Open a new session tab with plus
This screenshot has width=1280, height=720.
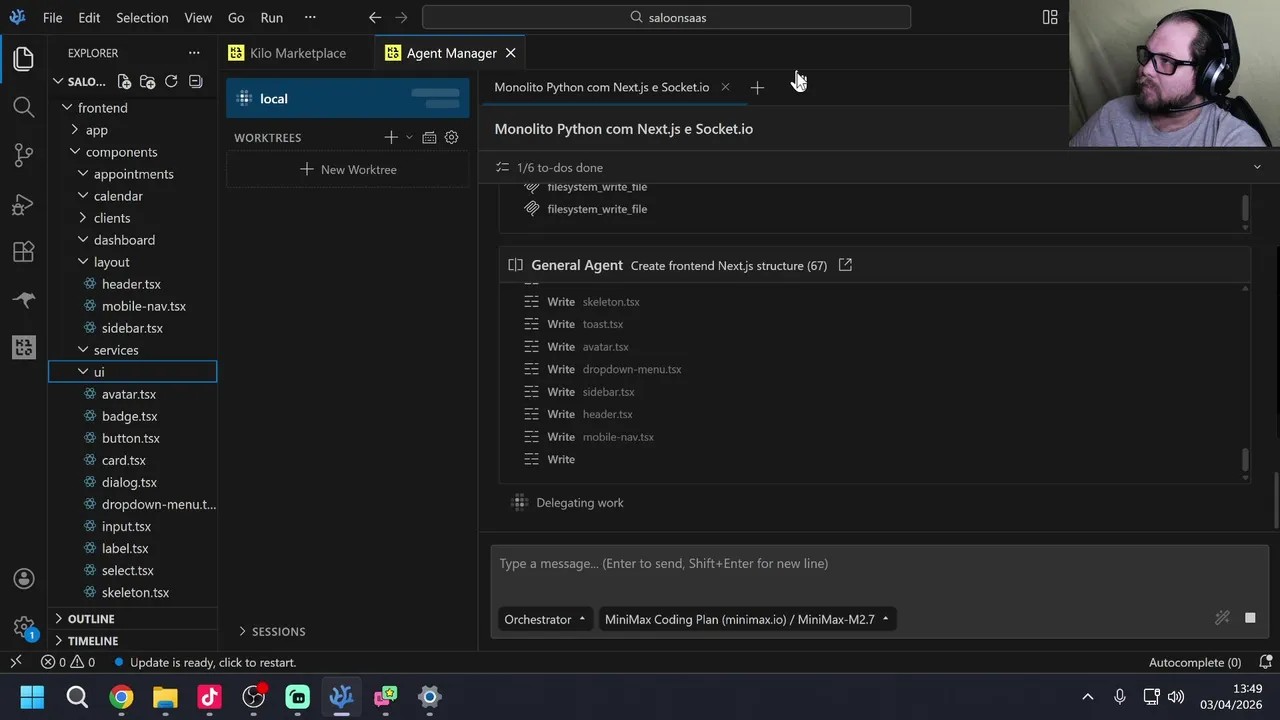click(757, 88)
